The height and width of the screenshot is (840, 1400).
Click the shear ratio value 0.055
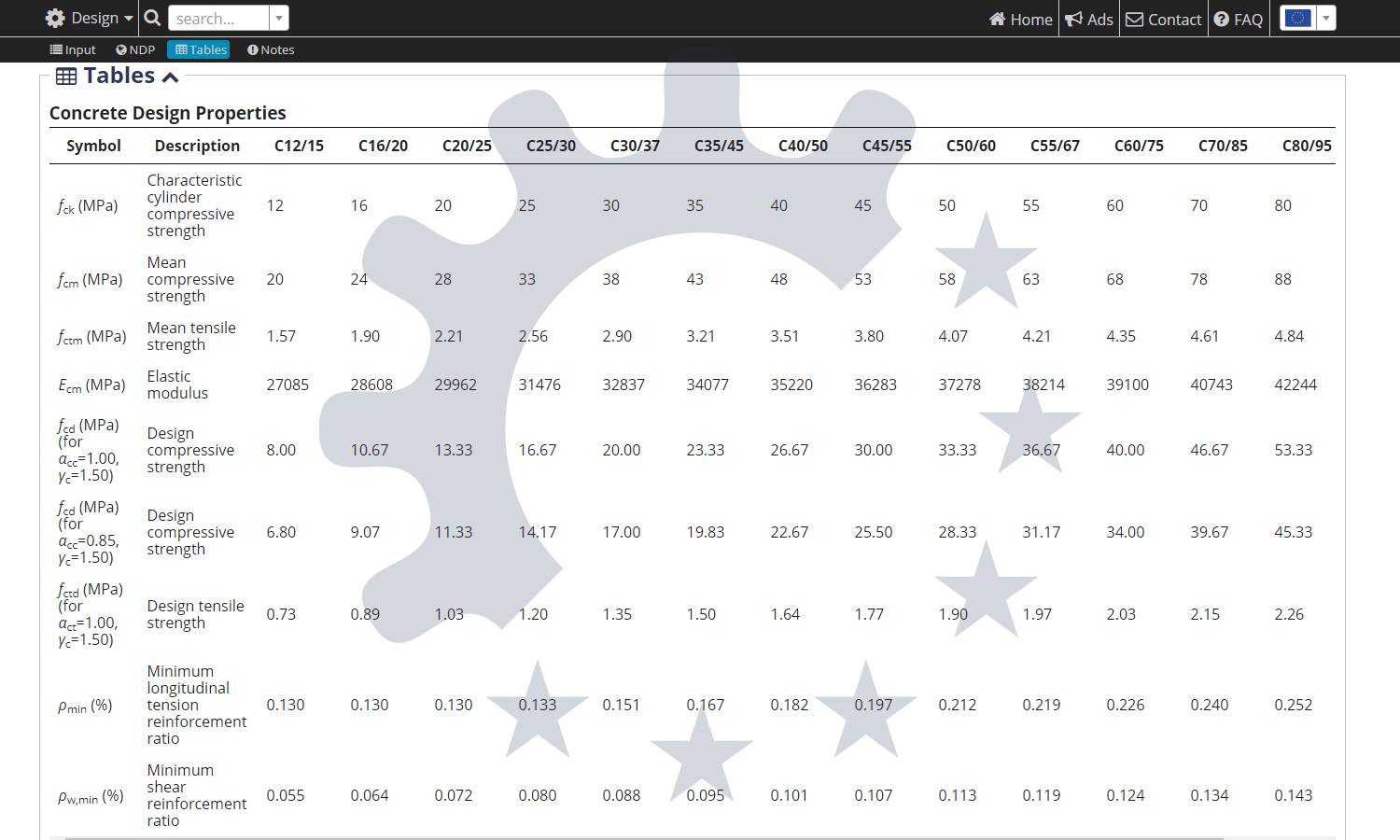pyautogui.click(x=286, y=795)
